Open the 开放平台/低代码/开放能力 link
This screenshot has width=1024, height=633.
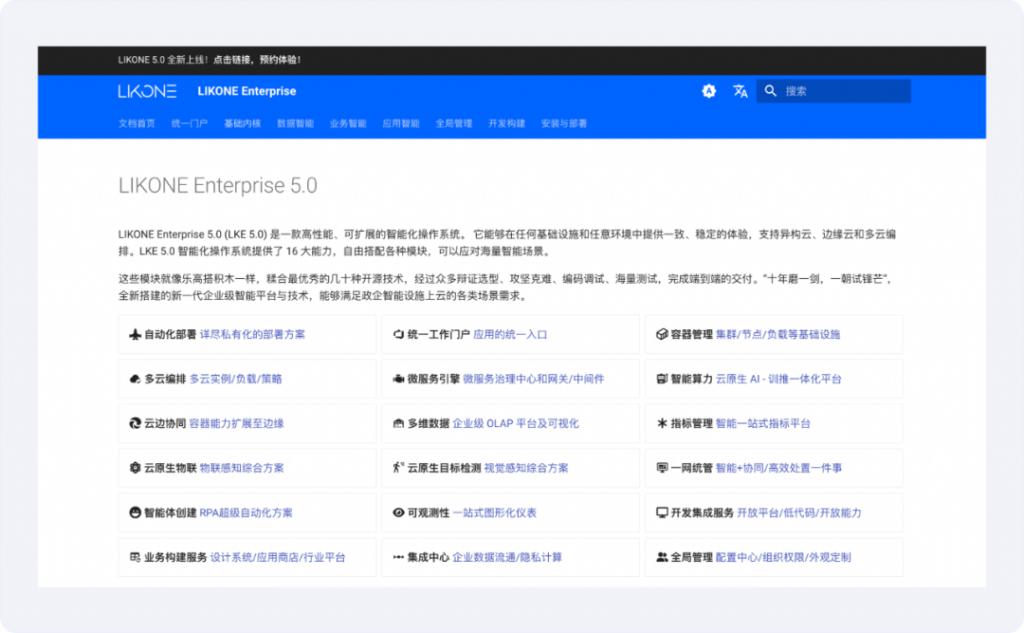click(x=799, y=513)
